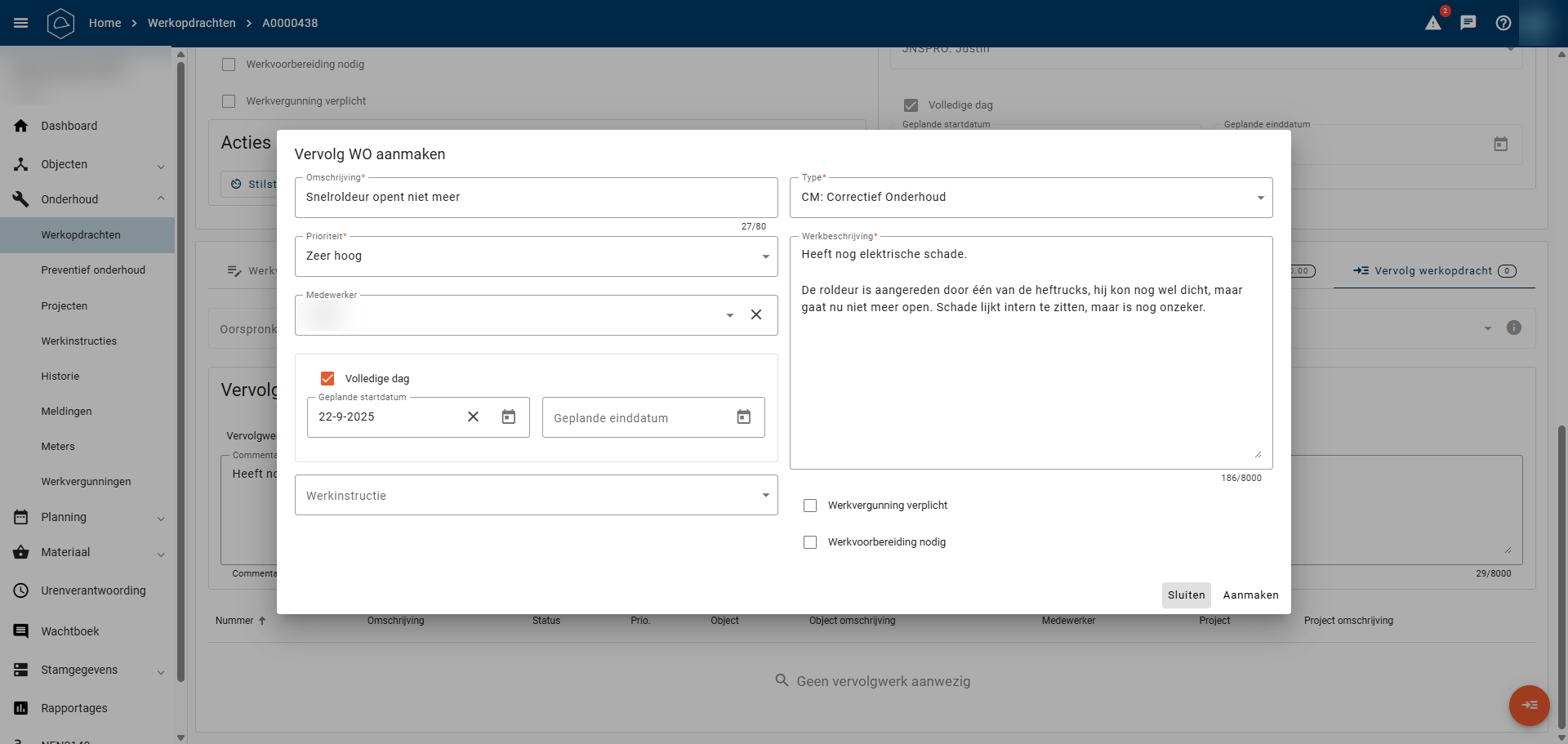Enable Werkvergunning verplicht in the dialog

[x=810, y=506]
